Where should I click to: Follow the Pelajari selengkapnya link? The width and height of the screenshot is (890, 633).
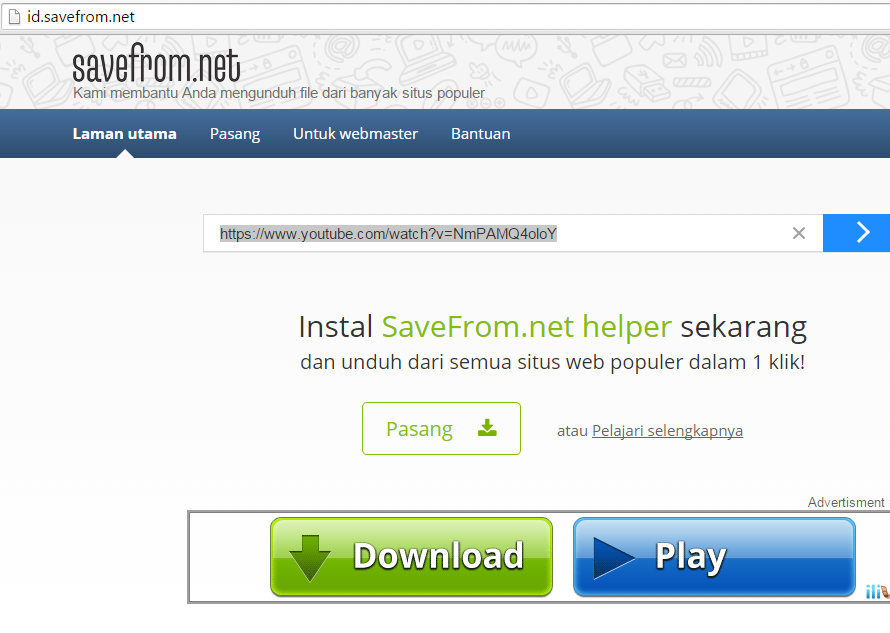click(x=668, y=431)
